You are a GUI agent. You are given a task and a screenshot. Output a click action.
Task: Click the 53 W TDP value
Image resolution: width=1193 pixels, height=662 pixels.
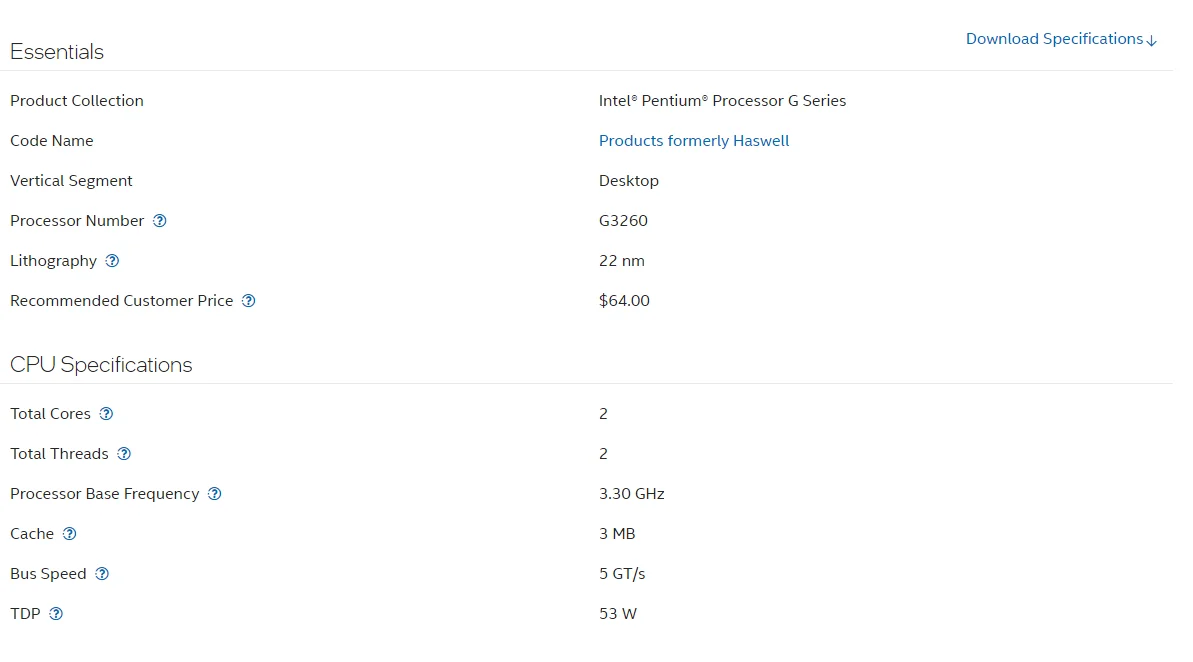(617, 614)
